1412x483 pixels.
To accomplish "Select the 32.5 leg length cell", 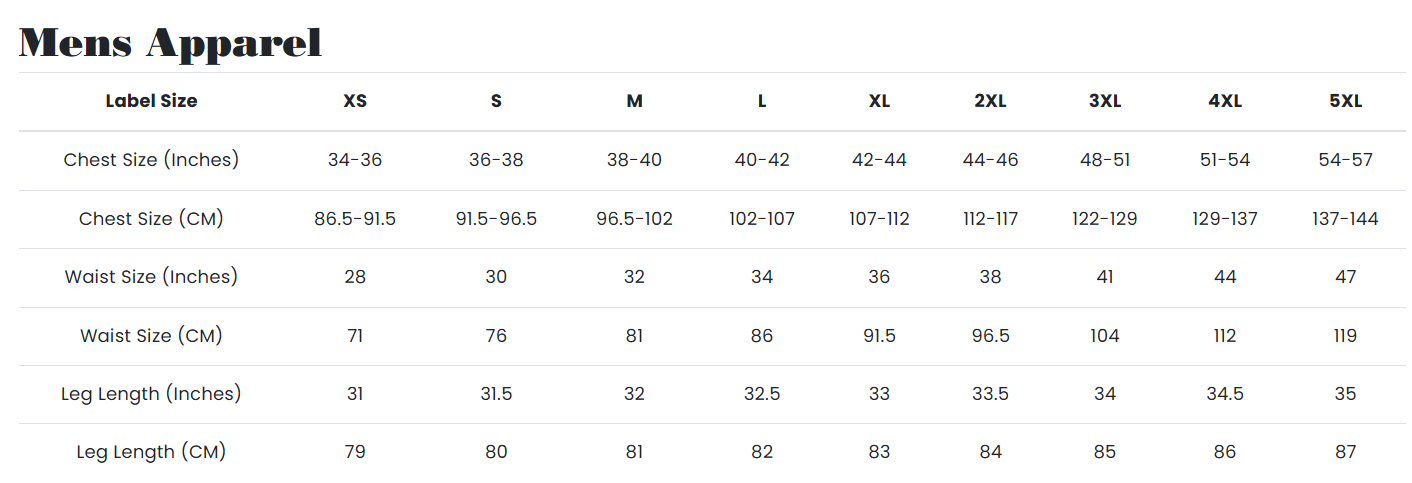I will point(762,394).
